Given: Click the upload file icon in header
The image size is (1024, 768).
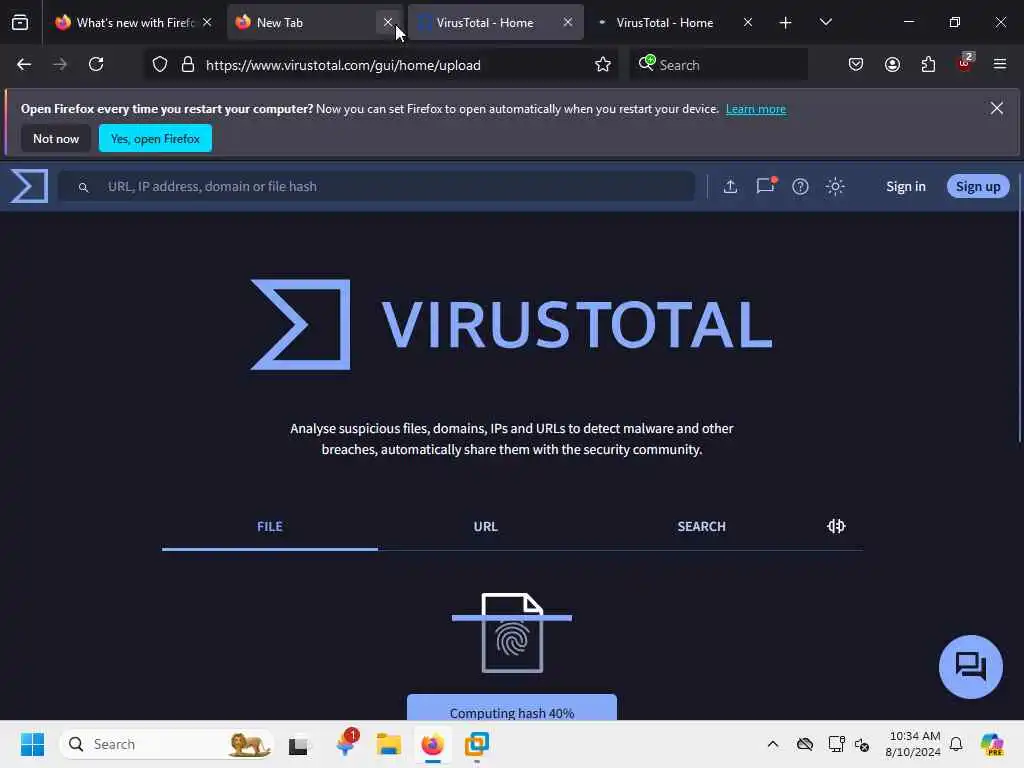Looking at the screenshot, I should (x=731, y=187).
